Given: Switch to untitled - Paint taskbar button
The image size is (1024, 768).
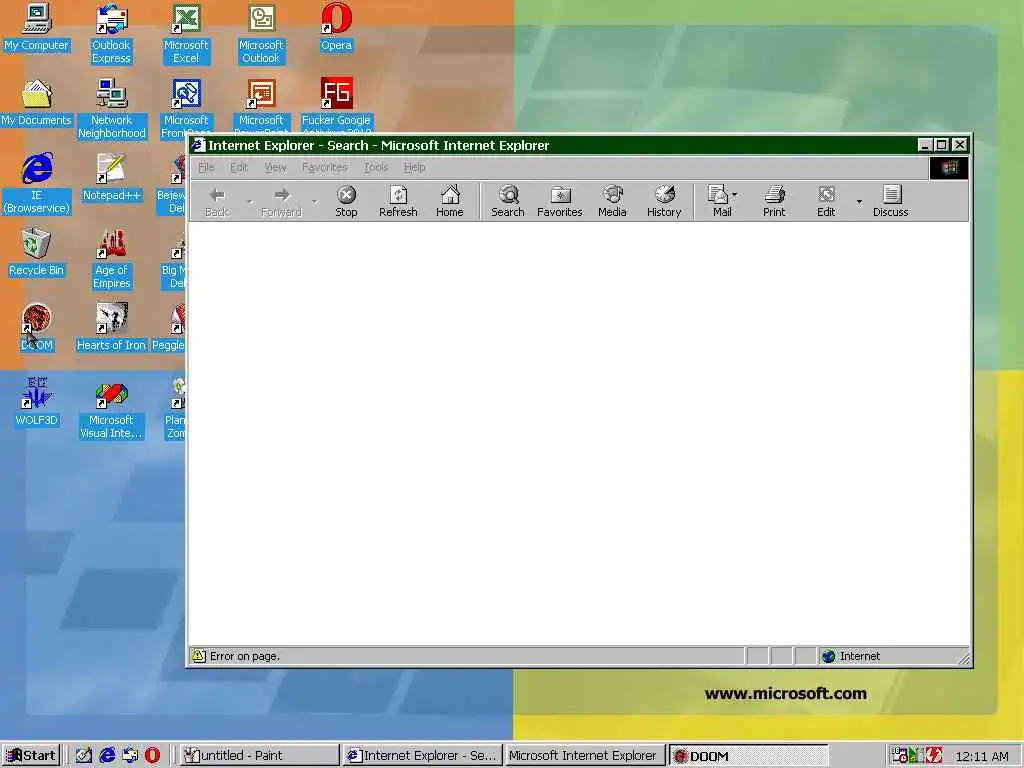Looking at the screenshot, I should 259,755.
